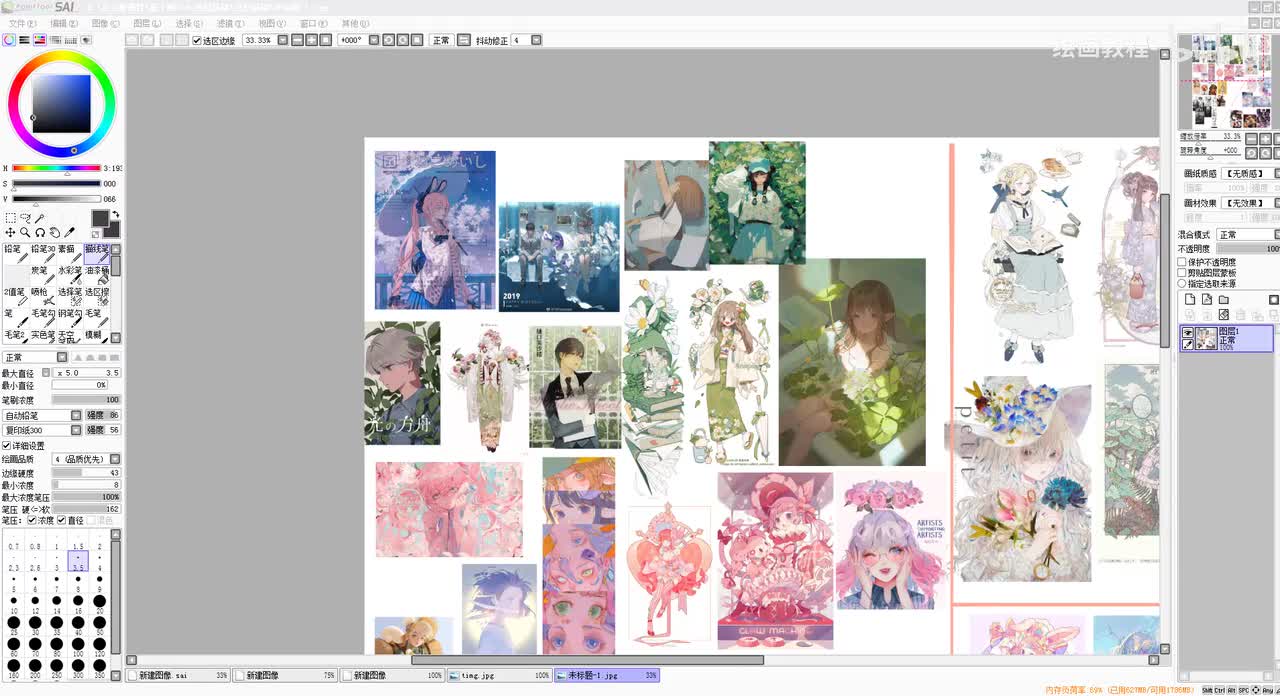This screenshot has width=1280, height=696.
Task: Select the 水彩笔 watercolor brush
Action: (x=69, y=275)
